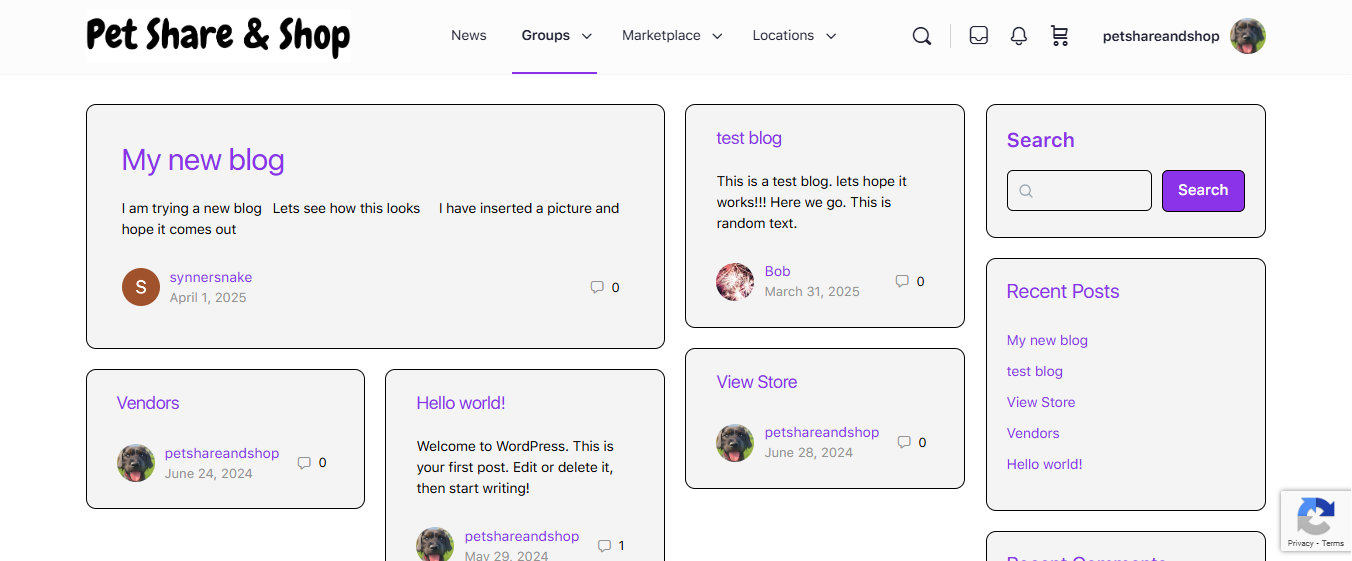This screenshot has width=1352, height=561.
Task: Open View Store in Recent Posts
Action: (x=1041, y=402)
